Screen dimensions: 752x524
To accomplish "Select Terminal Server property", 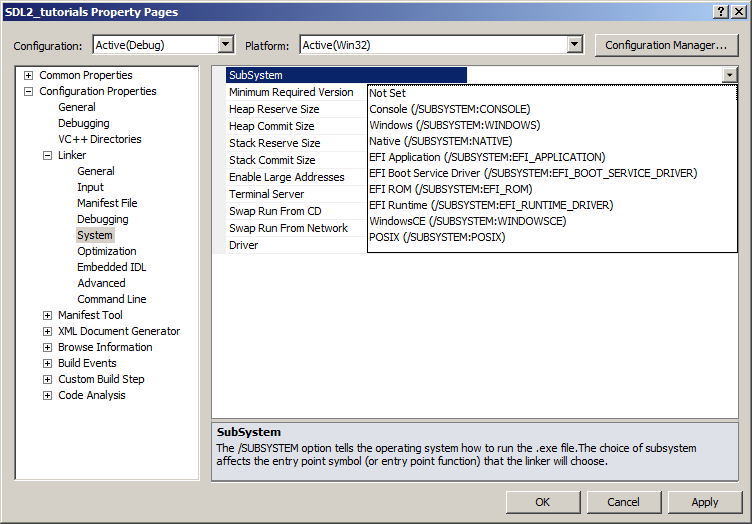I will pyautogui.click(x=296, y=194).
